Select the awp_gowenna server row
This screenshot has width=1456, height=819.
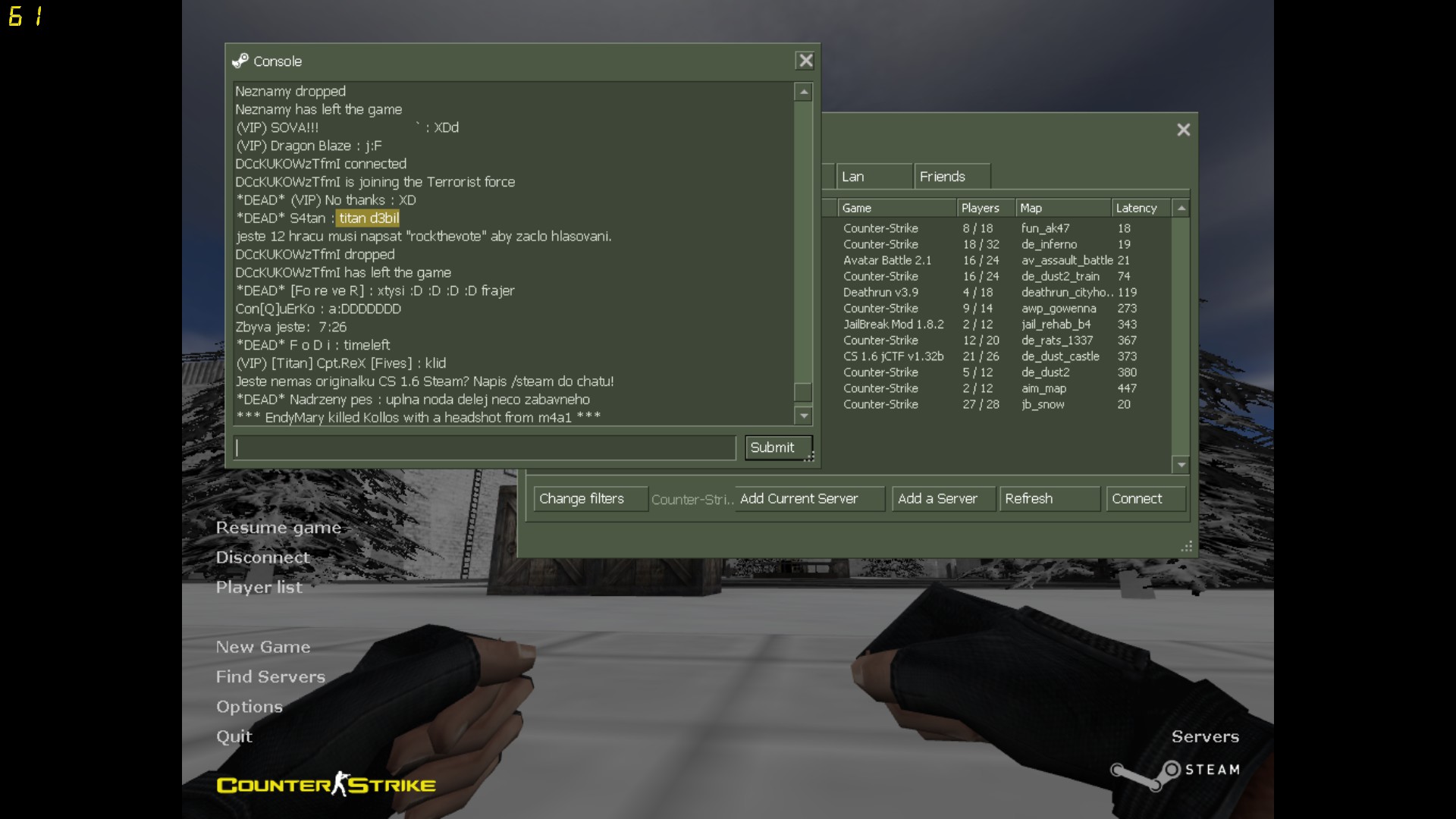pyautogui.click(x=996, y=308)
